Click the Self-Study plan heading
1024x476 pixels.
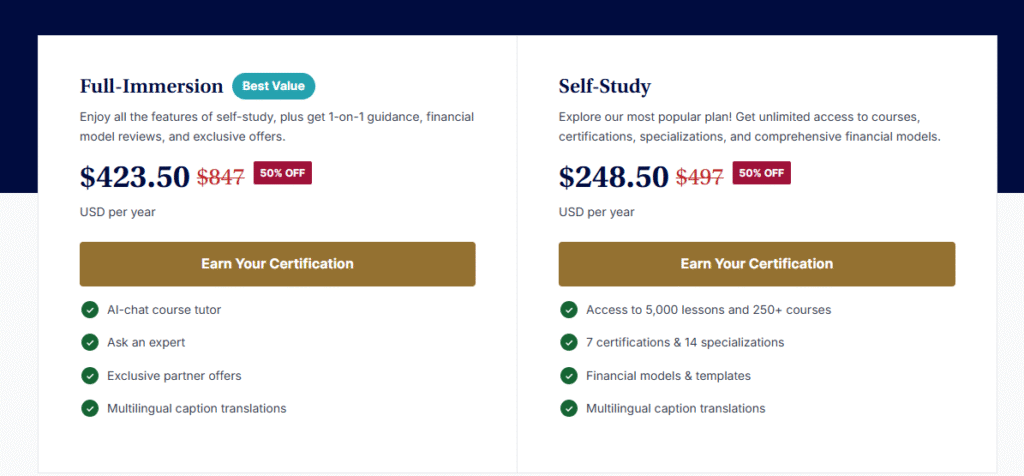pos(605,86)
